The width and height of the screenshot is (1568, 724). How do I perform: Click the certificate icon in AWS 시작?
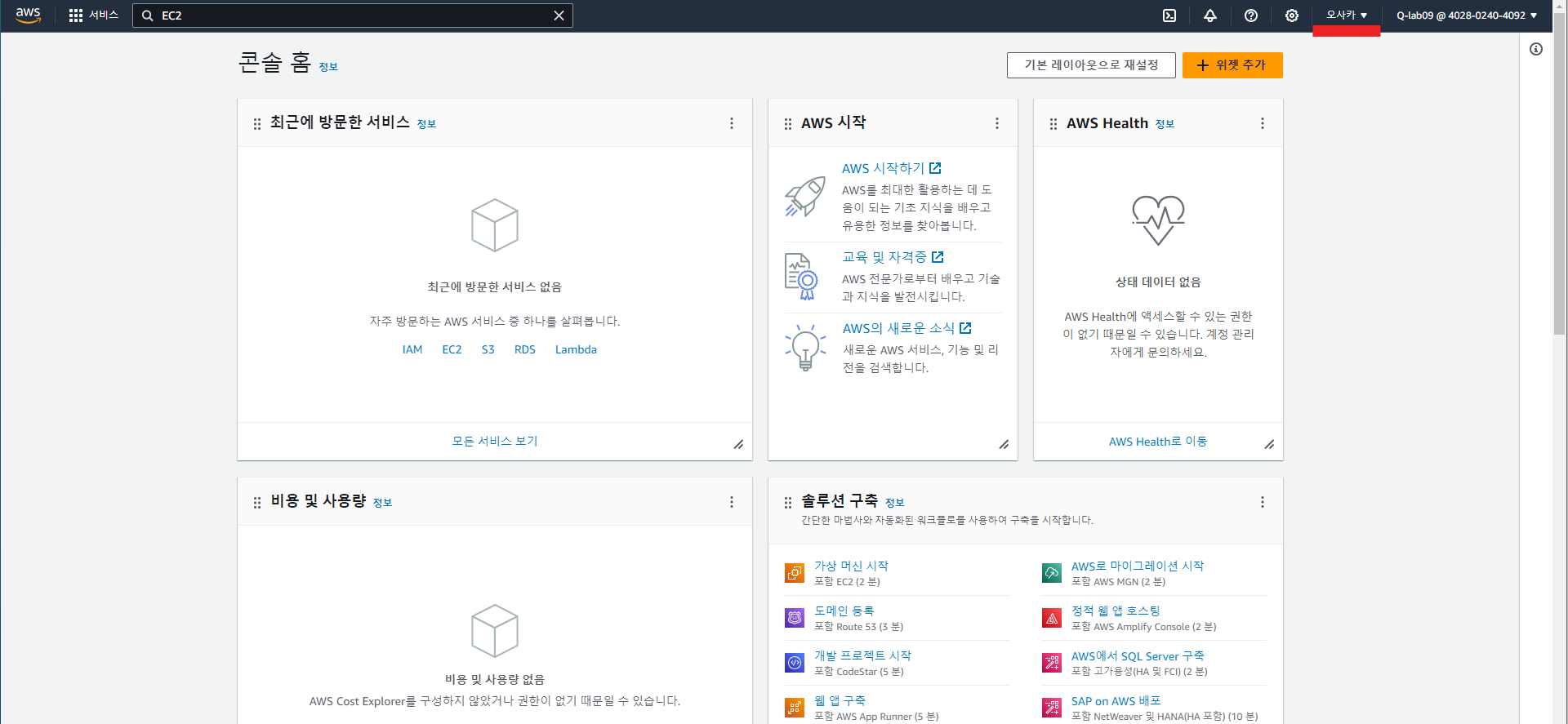point(801,277)
